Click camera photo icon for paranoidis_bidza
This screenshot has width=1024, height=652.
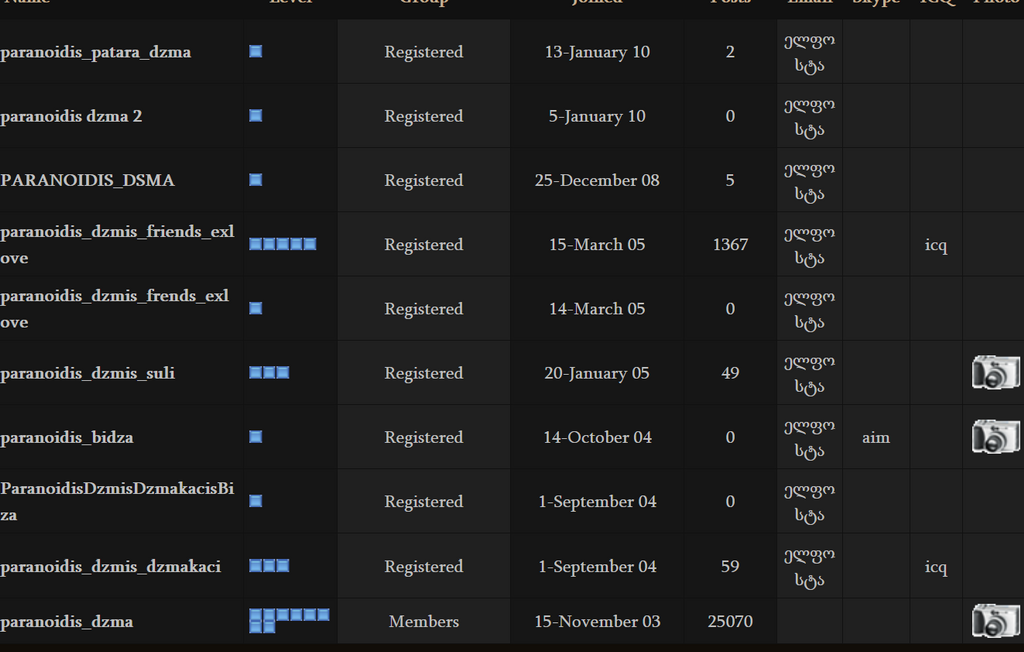[x=995, y=437]
